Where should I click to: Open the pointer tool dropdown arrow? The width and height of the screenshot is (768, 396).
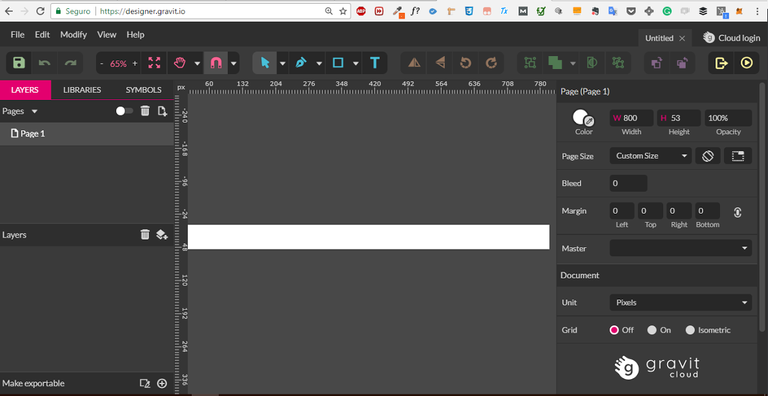(282, 63)
